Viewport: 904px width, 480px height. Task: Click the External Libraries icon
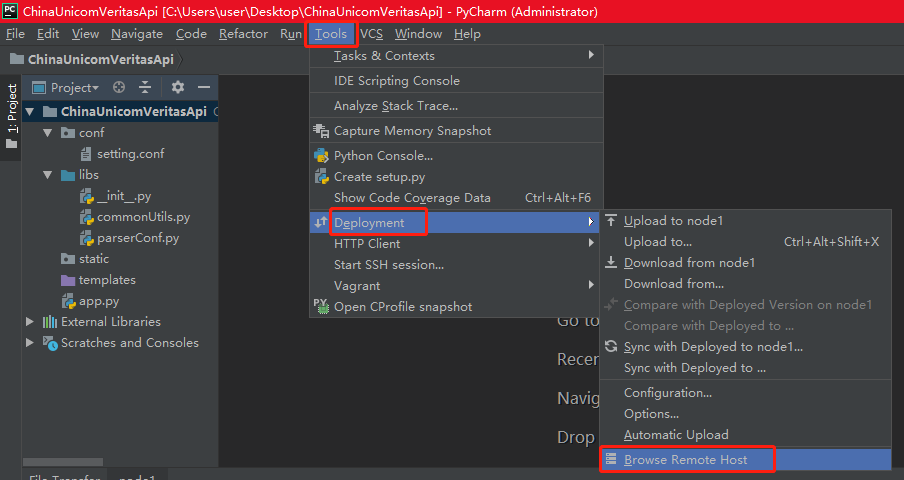tap(50, 322)
